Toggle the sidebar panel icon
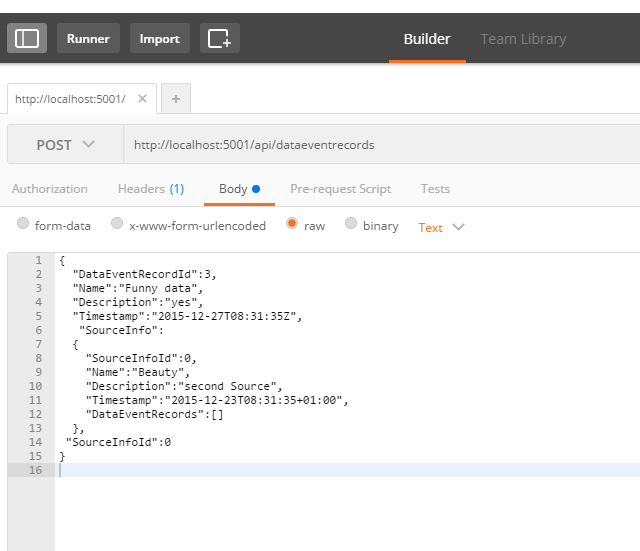The height and width of the screenshot is (551, 640). coord(27,38)
